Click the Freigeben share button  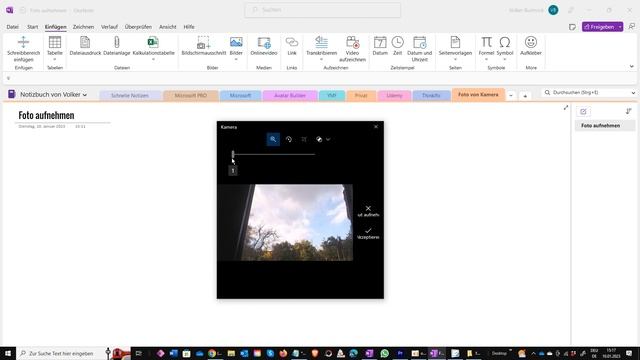pyautogui.click(x=599, y=27)
